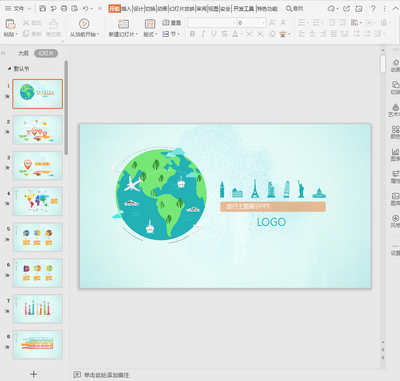Select slide 4 world map thumbnail
This screenshot has width=400, height=381.
38,201
